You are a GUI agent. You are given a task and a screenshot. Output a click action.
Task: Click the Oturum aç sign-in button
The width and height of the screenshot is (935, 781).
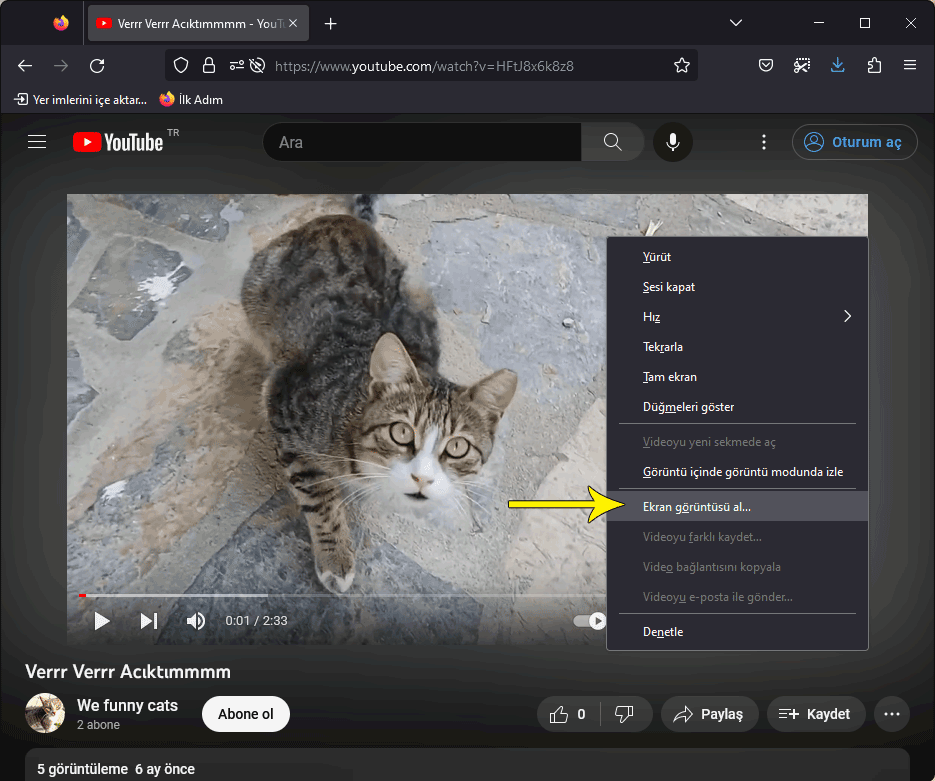pyautogui.click(x=854, y=142)
